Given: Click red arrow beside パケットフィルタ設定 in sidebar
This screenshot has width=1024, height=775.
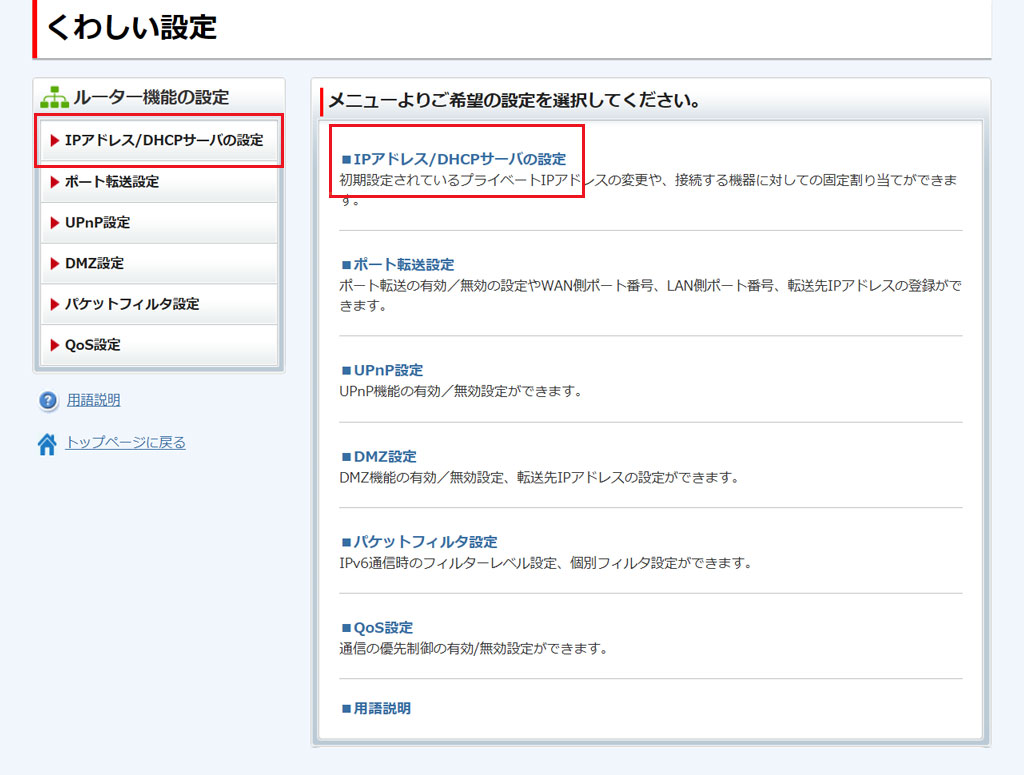Looking at the screenshot, I should click(x=55, y=304).
